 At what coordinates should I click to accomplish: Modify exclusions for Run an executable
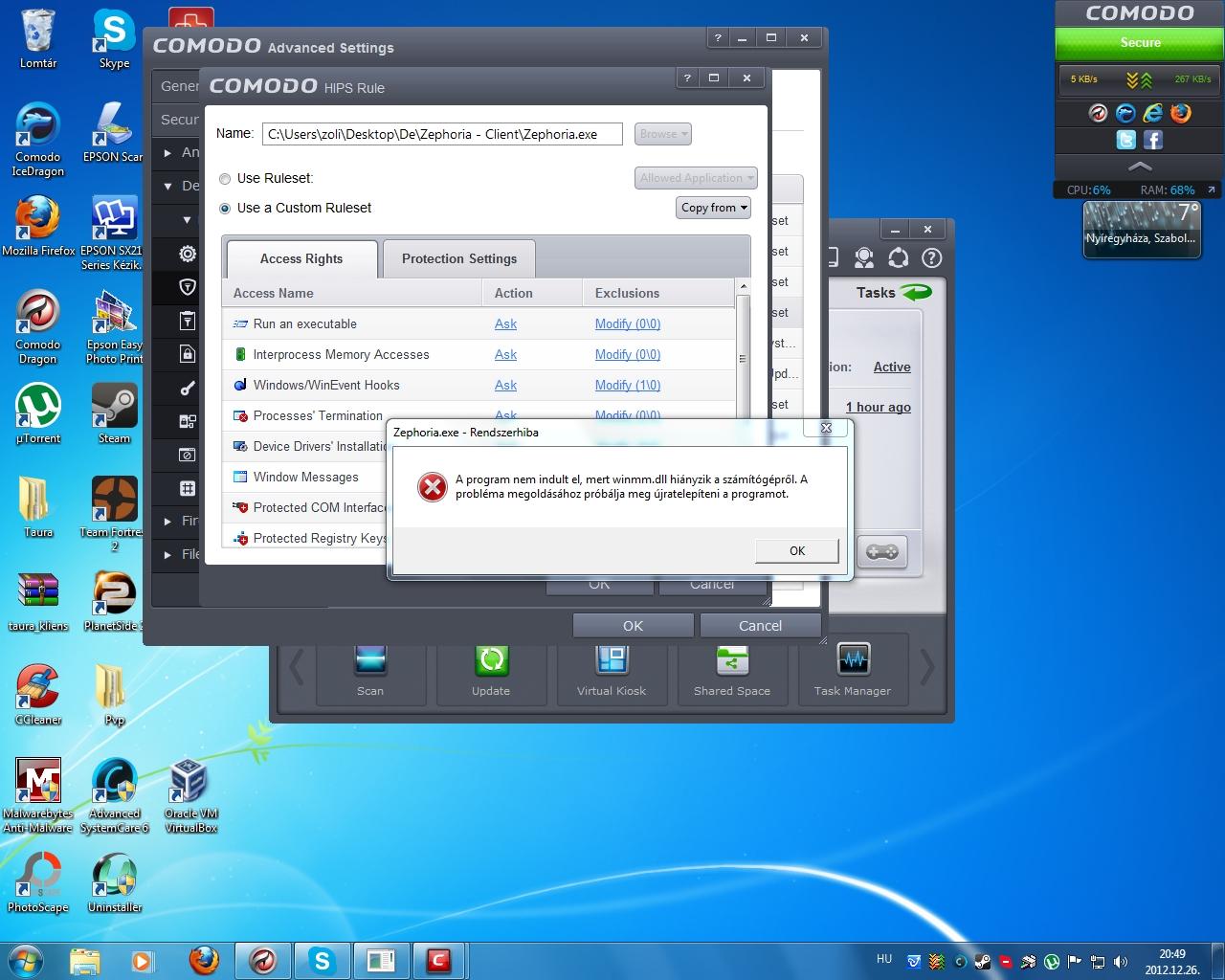click(x=628, y=323)
